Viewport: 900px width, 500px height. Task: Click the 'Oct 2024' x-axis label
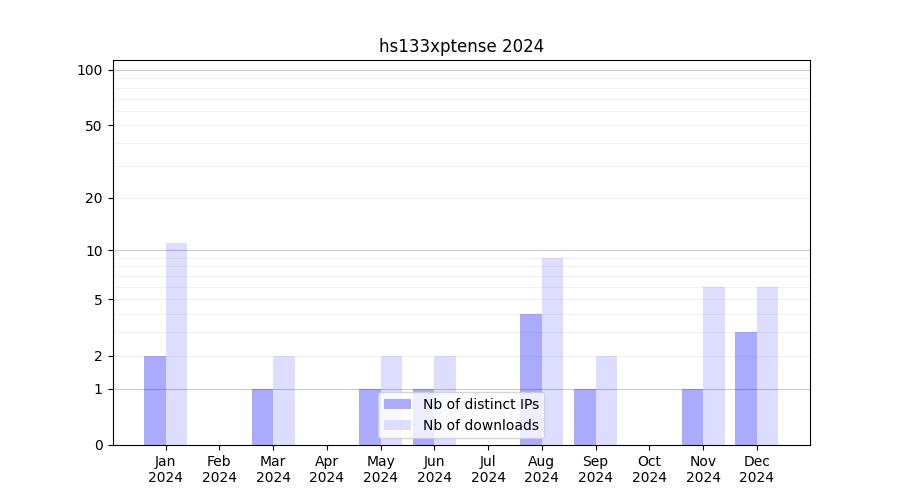pos(649,469)
